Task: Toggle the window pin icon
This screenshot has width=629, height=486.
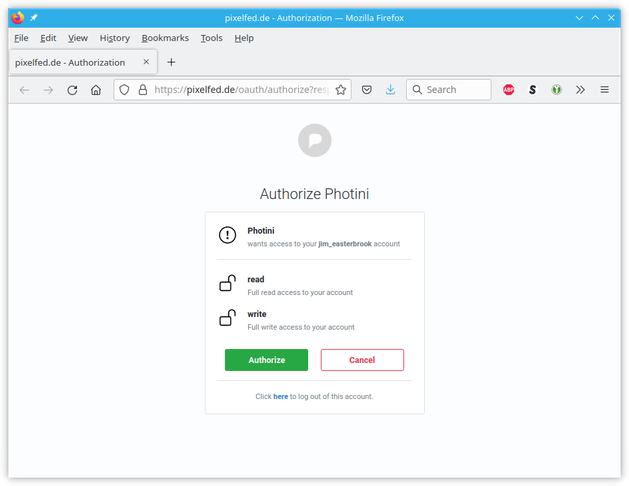Action: (x=34, y=18)
